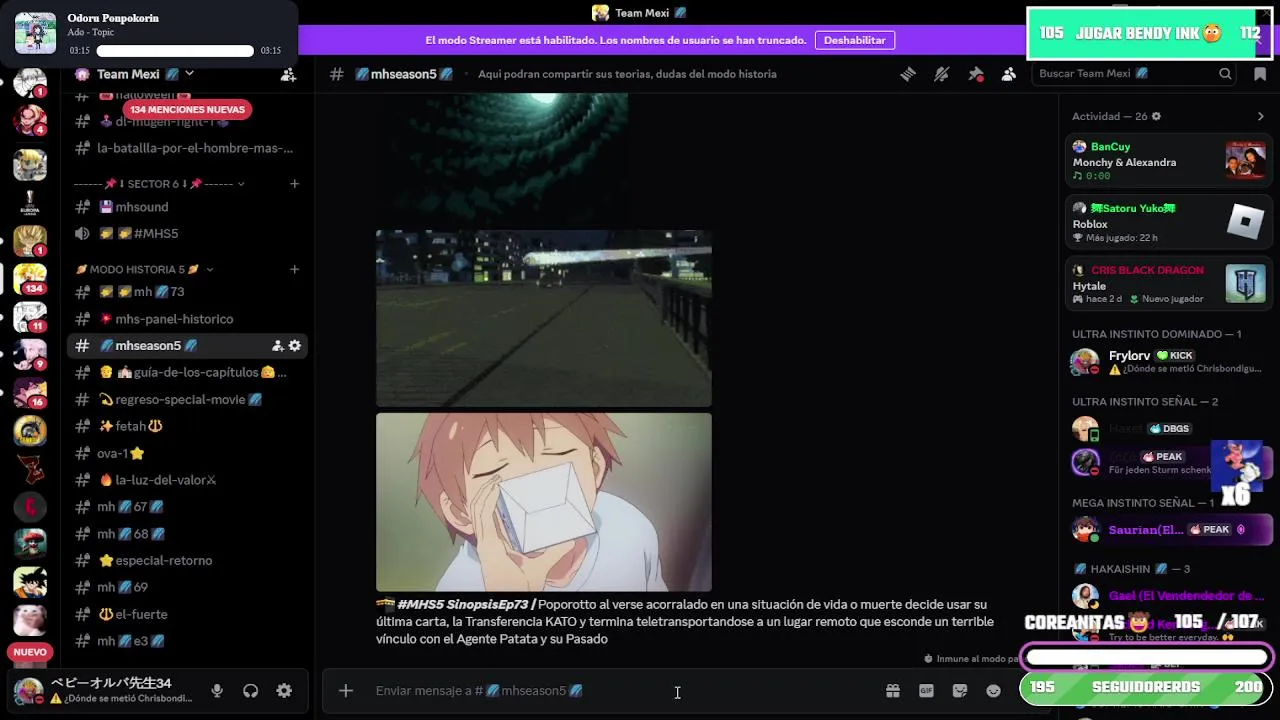Open Team Mexi server dropdown menu
Image resolution: width=1280 pixels, height=720 pixels.
(189, 74)
